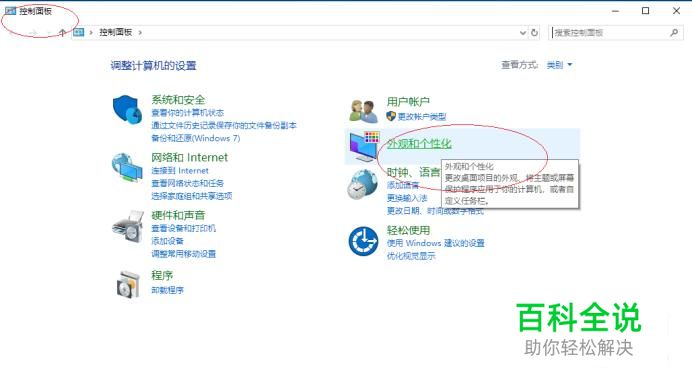The height and width of the screenshot is (392, 692).
Task: Open 卸载程序 link
Action: pyautogui.click(x=167, y=290)
